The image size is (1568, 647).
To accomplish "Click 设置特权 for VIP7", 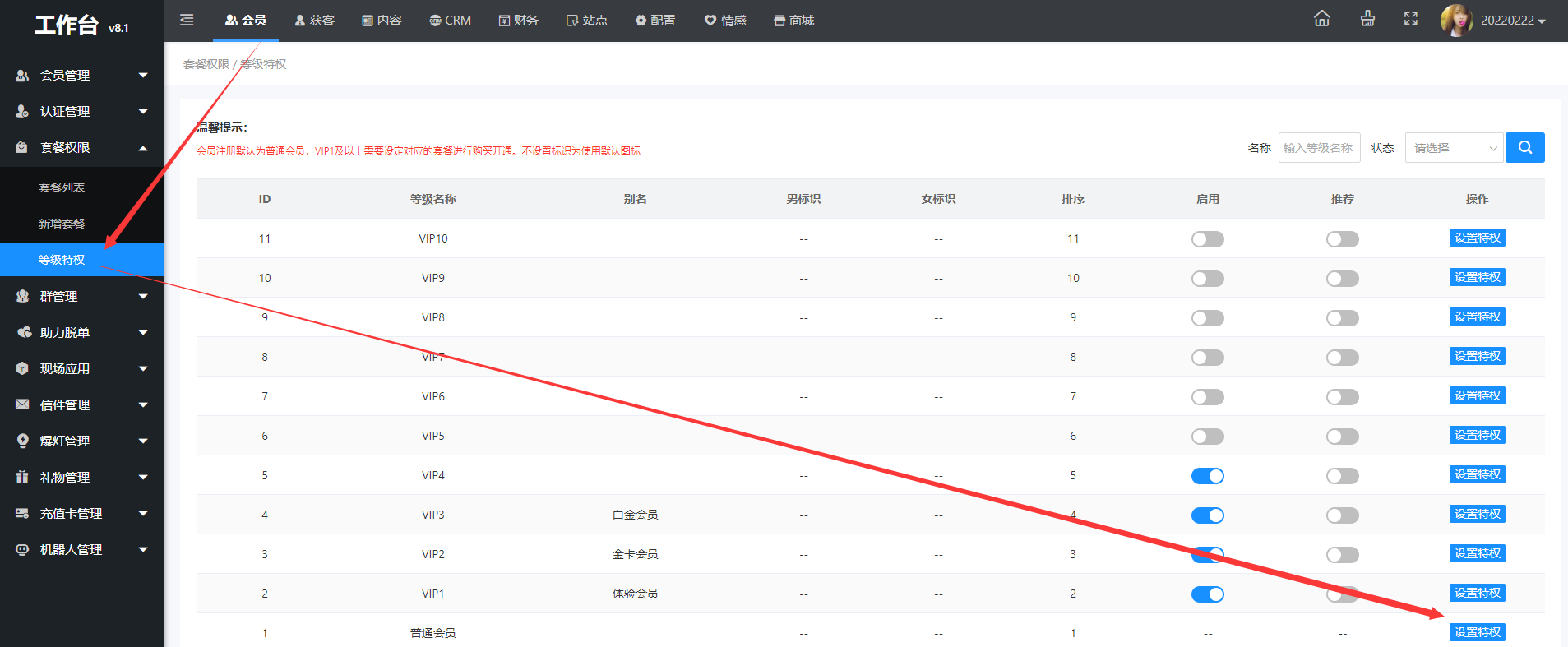I will pyautogui.click(x=1477, y=356).
